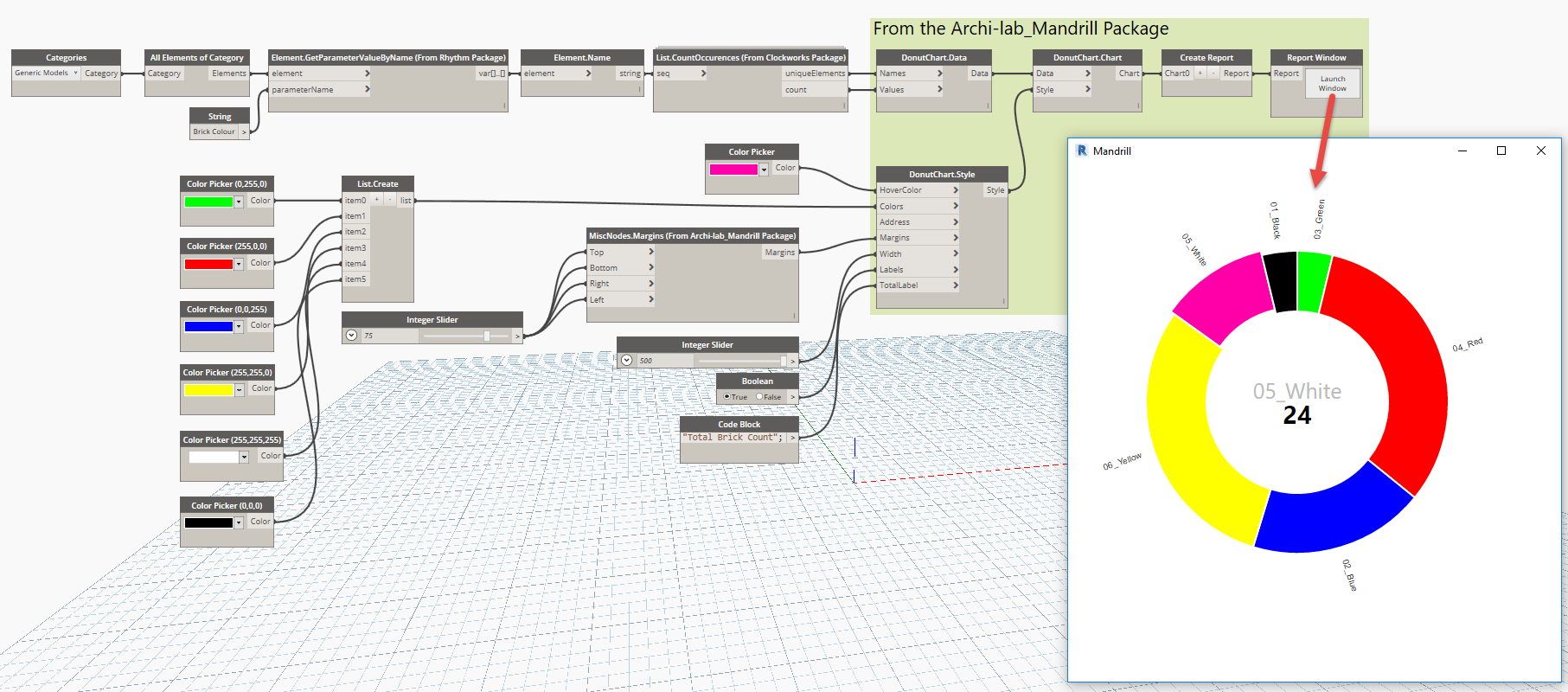Select the True radio button in Boolean node
The width and height of the screenshot is (1568, 692).
726,397
